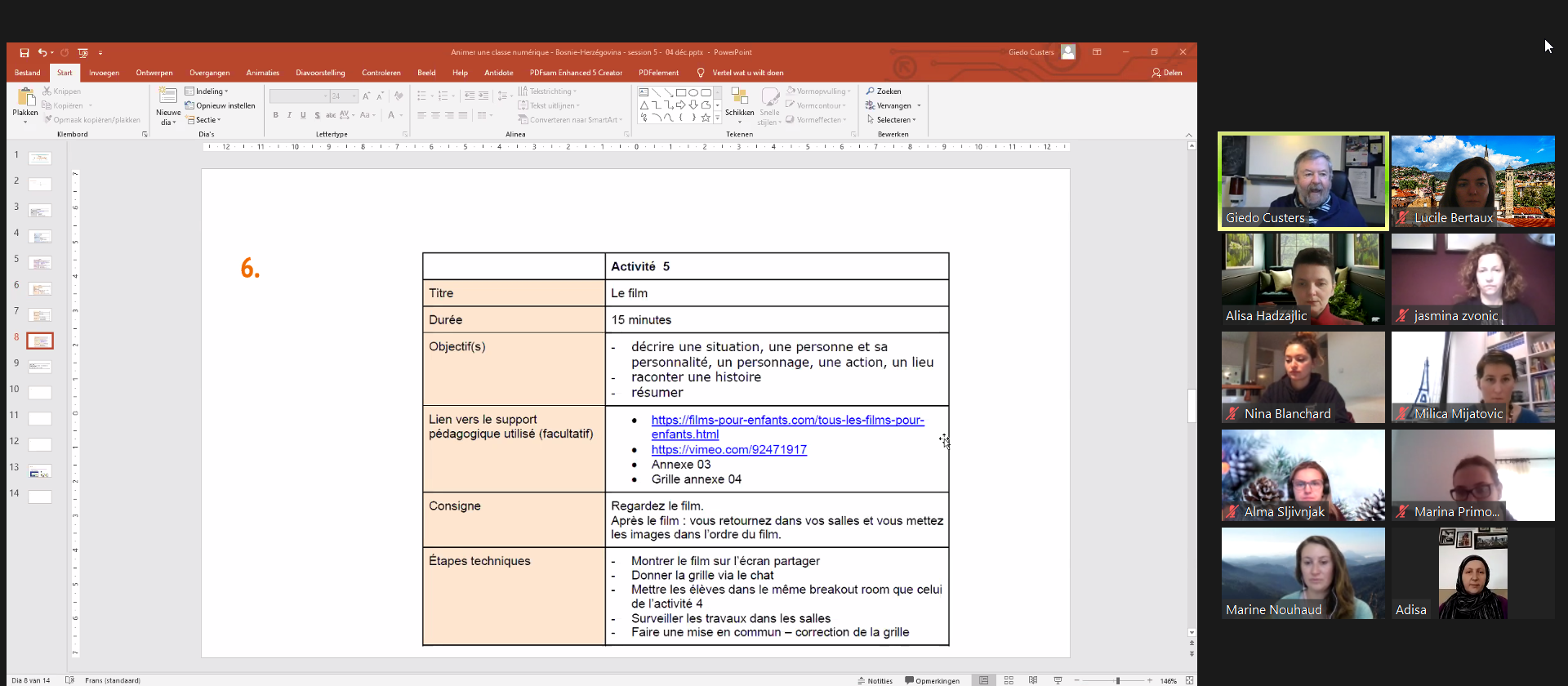Open the Invoegen tab
This screenshot has height=686, width=1568.
104,73
